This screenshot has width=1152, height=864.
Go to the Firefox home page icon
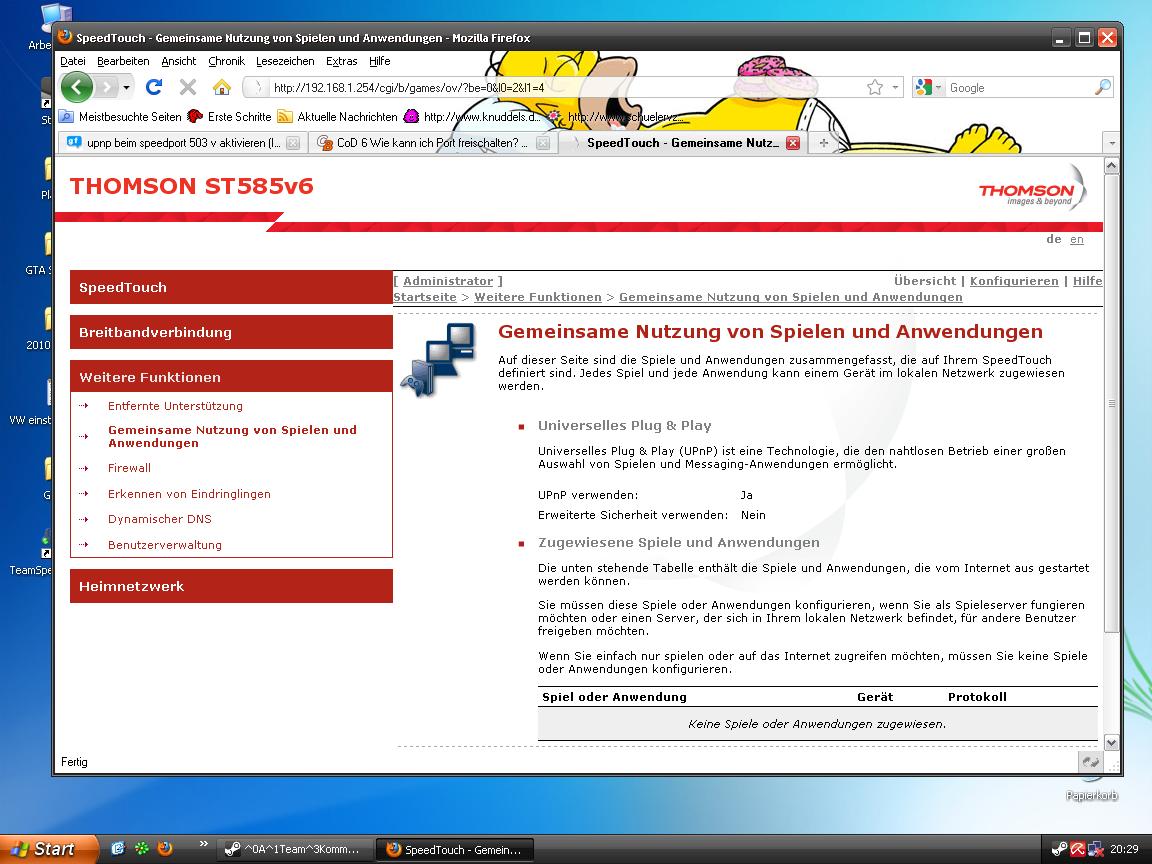click(222, 87)
